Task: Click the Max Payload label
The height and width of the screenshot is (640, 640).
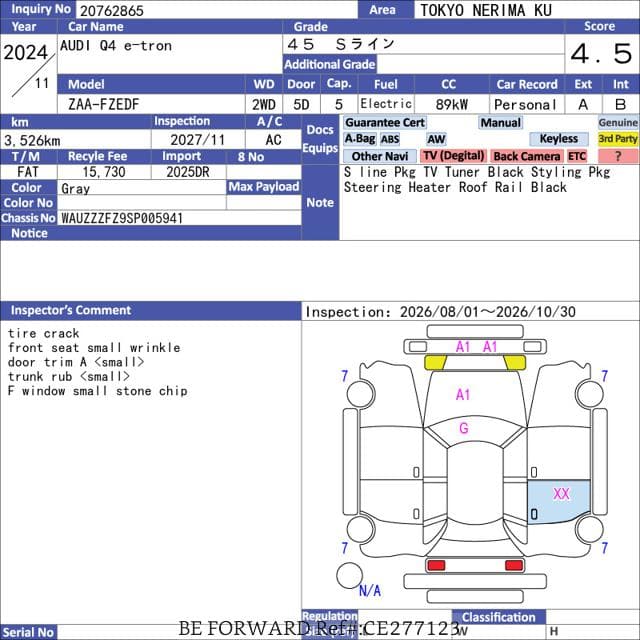Action: (264, 187)
